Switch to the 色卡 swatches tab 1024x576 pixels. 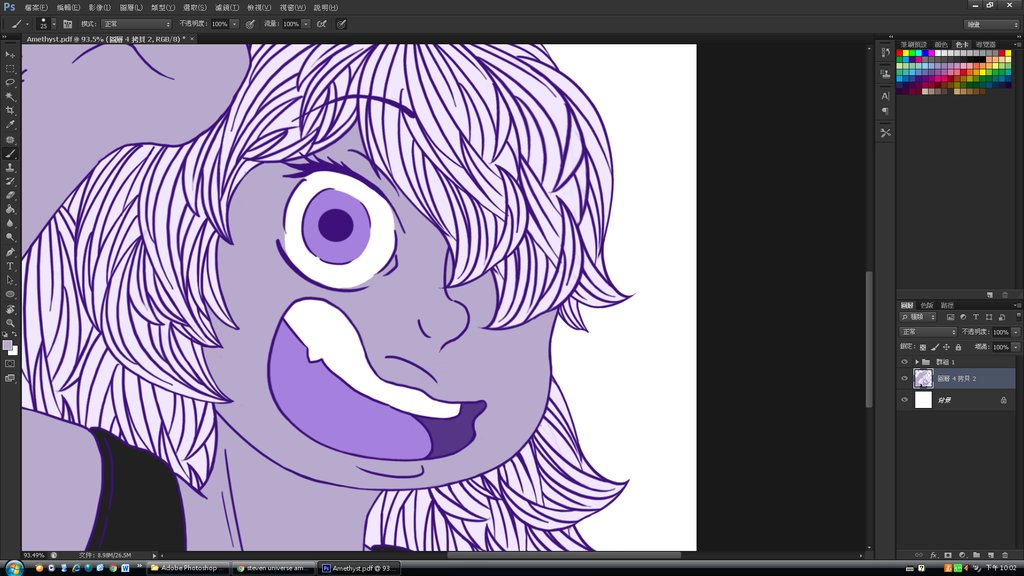(x=961, y=45)
